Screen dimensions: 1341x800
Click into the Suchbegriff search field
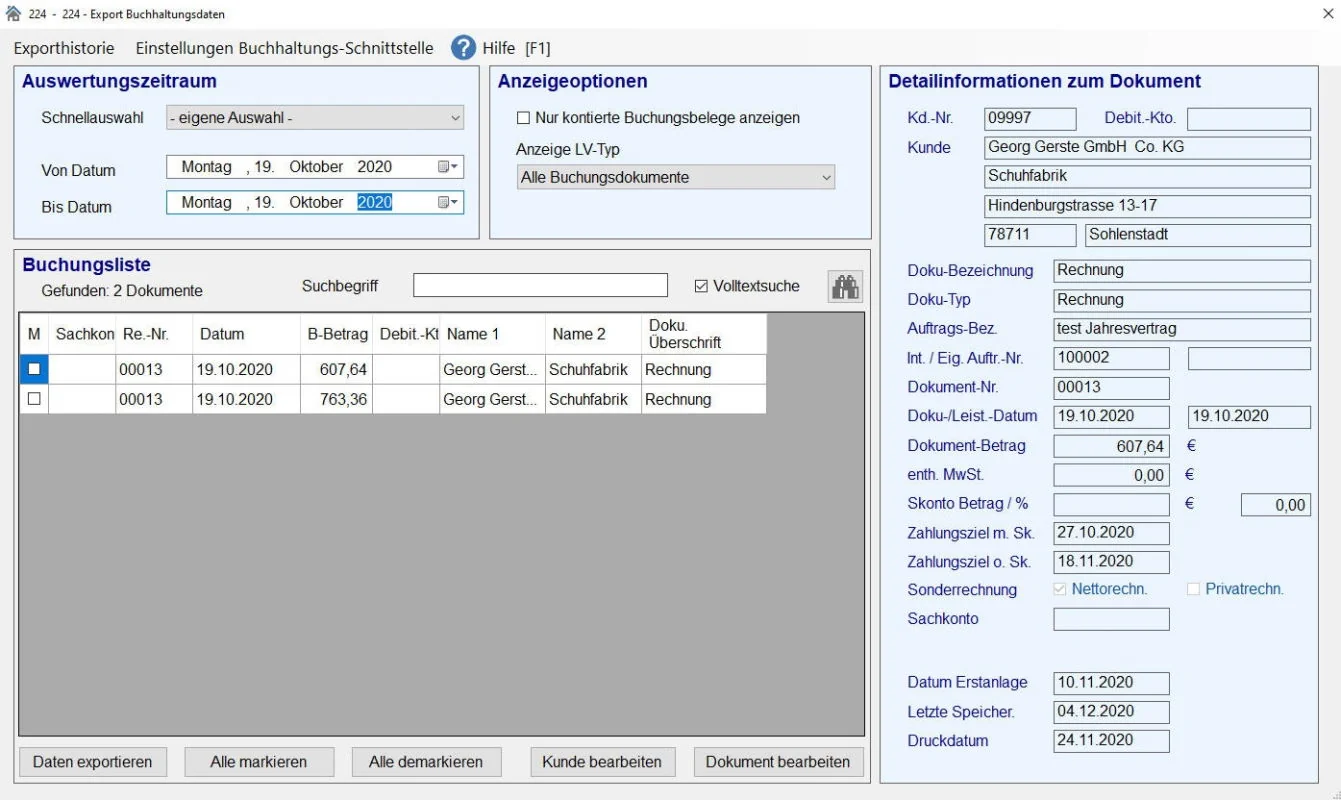click(540, 286)
